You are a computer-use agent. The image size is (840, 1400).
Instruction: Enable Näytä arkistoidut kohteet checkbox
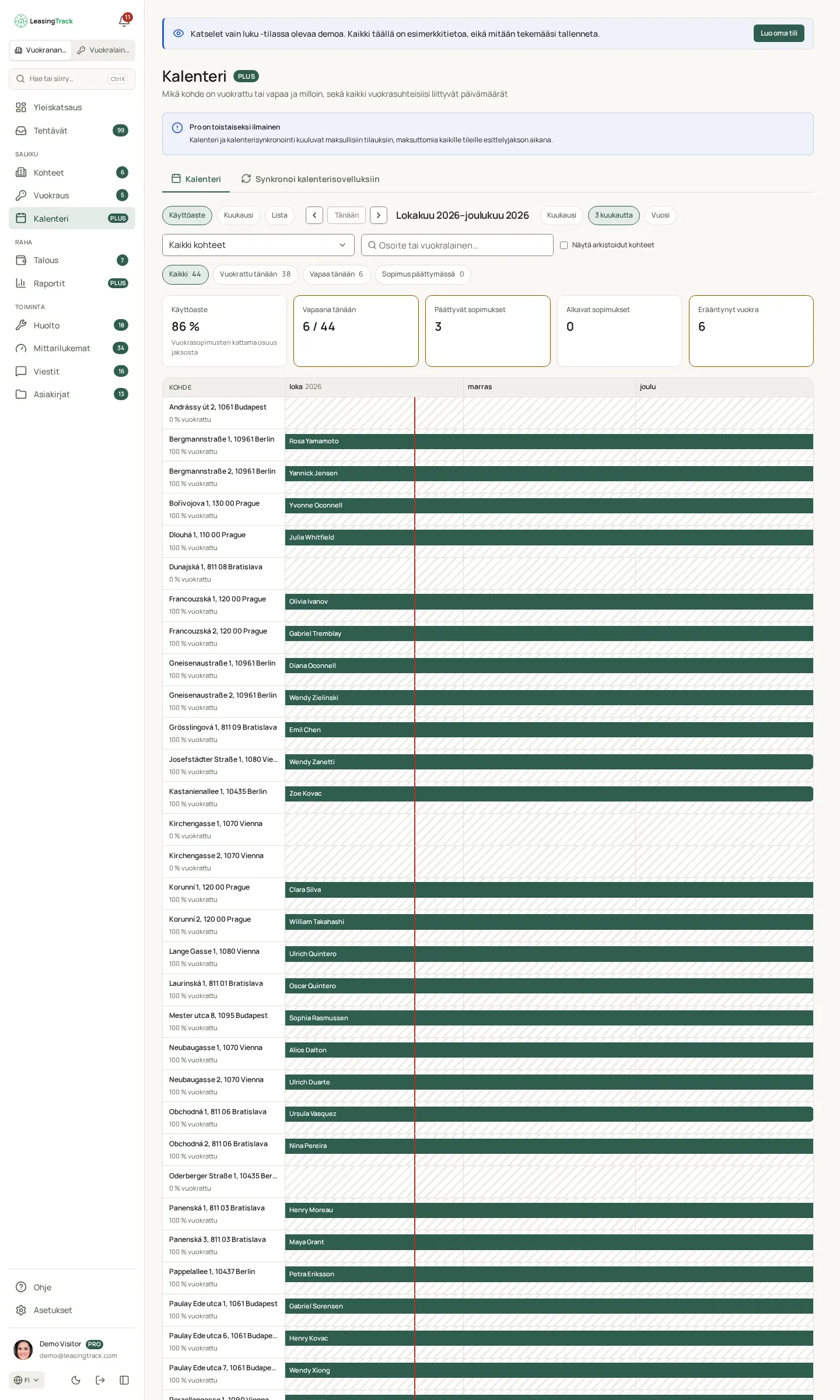(564, 245)
